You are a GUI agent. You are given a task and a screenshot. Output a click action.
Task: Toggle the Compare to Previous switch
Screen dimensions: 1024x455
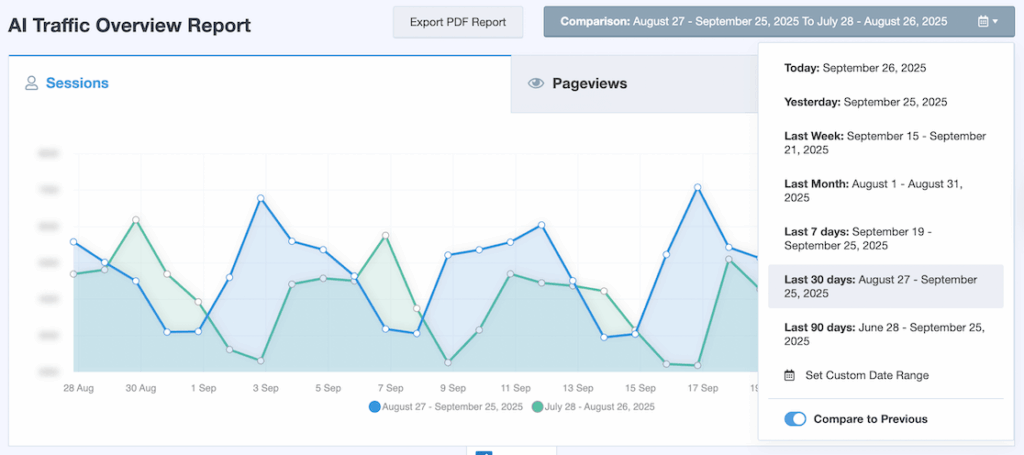click(795, 419)
